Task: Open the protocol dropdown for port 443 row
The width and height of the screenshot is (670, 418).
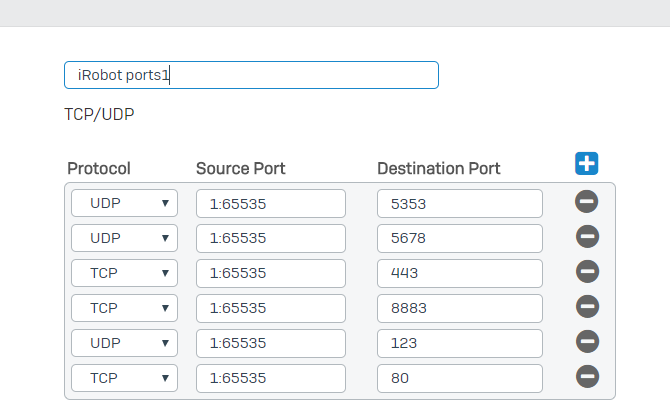Action: click(124, 273)
